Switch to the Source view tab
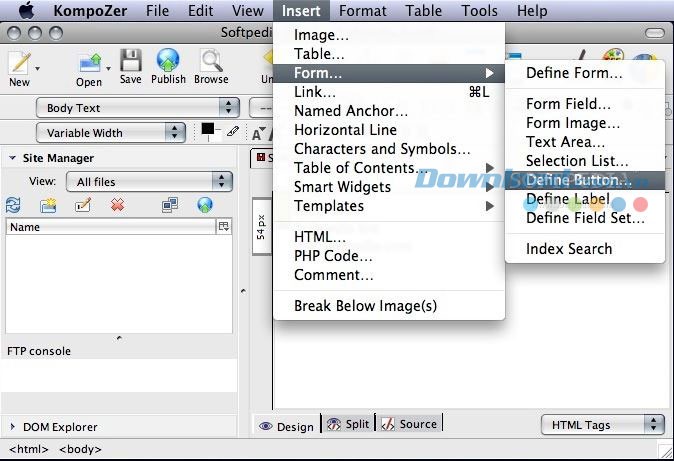This screenshot has width=674, height=461. (x=409, y=424)
